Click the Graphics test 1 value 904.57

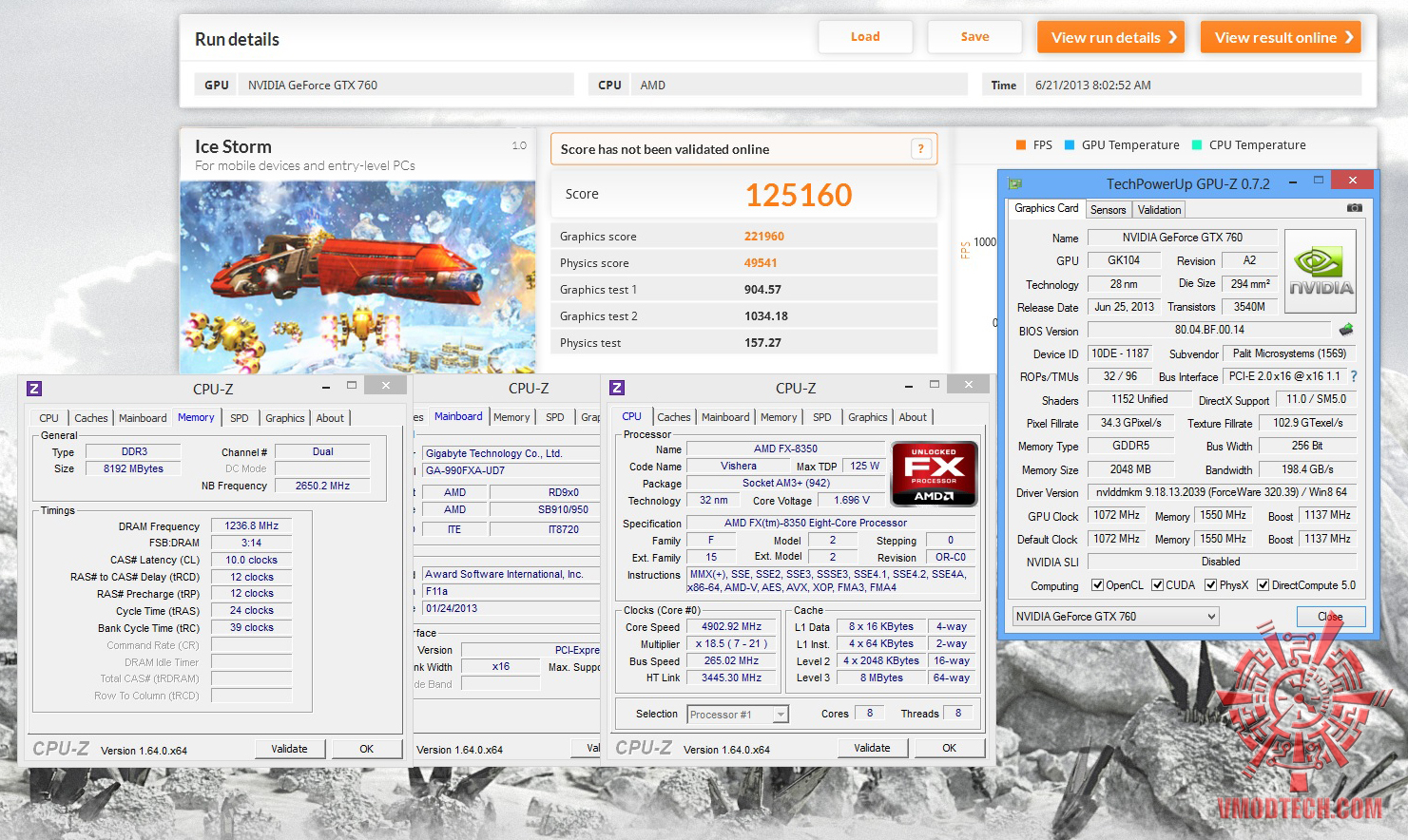click(x=762, y=290)
